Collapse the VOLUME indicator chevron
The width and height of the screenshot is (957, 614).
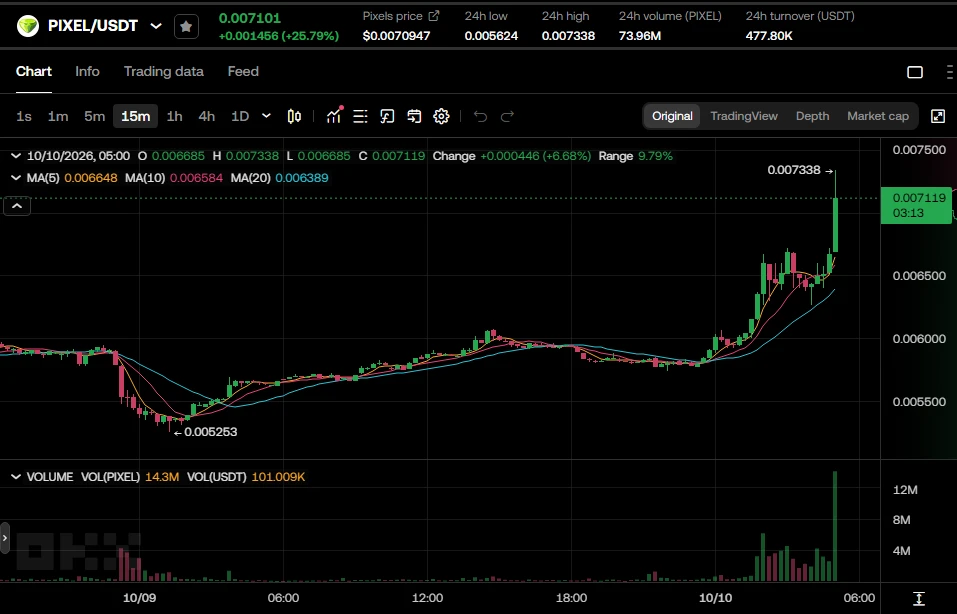pyautogui.click(x=16, y=477)
